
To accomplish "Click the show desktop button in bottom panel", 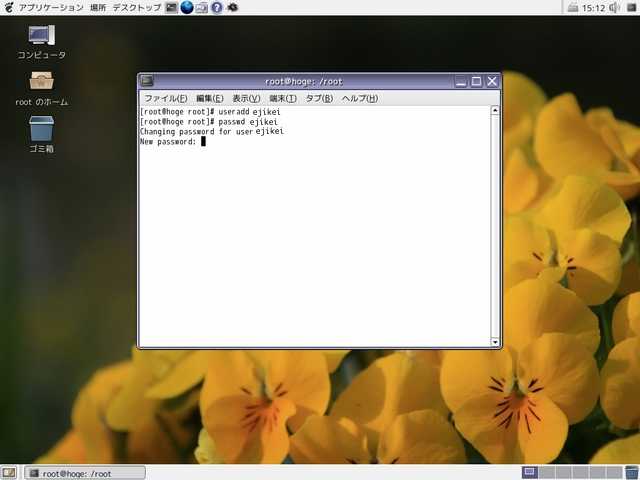I will [9, 473].
